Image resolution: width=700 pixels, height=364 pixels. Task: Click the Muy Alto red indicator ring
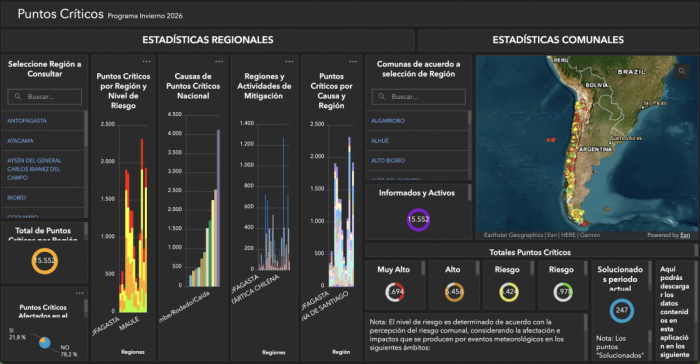[x=395, y=292]
